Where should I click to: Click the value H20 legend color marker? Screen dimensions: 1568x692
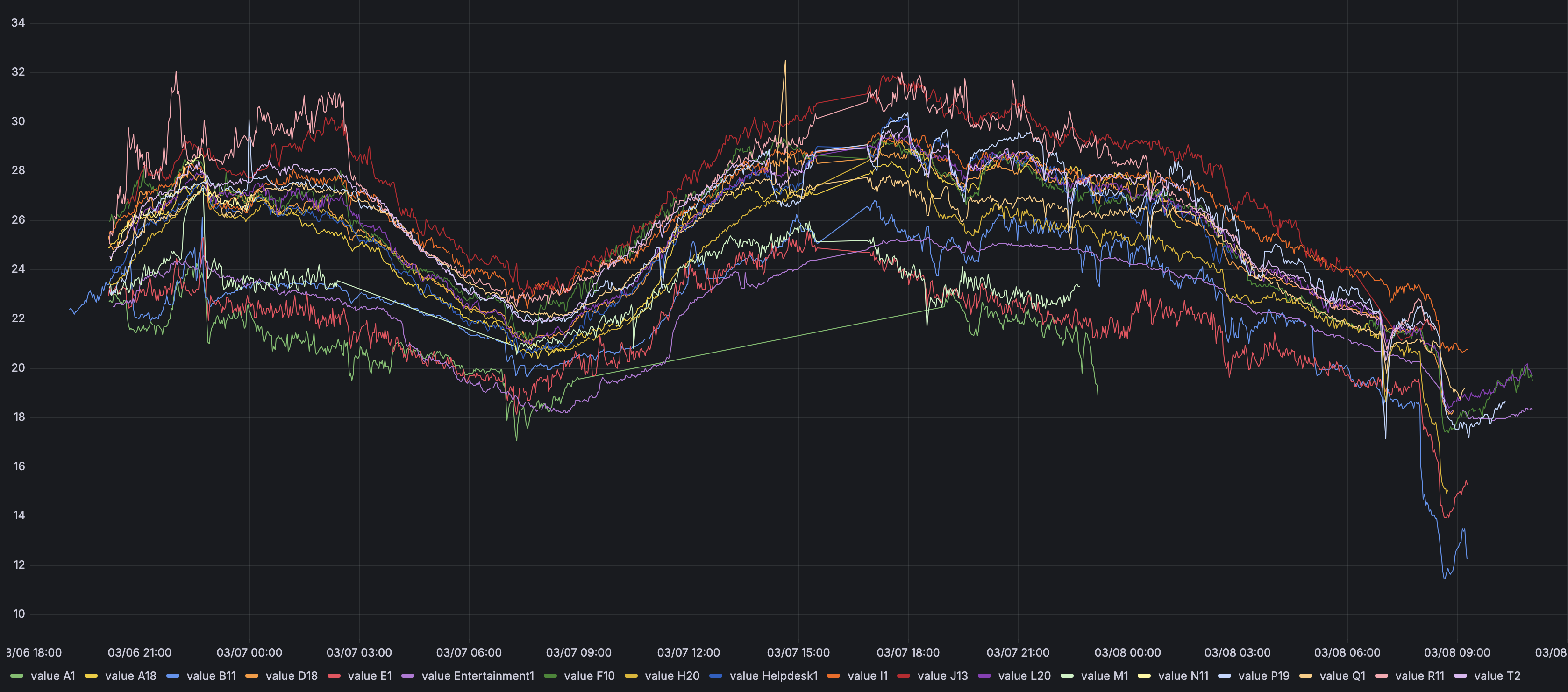631,676
